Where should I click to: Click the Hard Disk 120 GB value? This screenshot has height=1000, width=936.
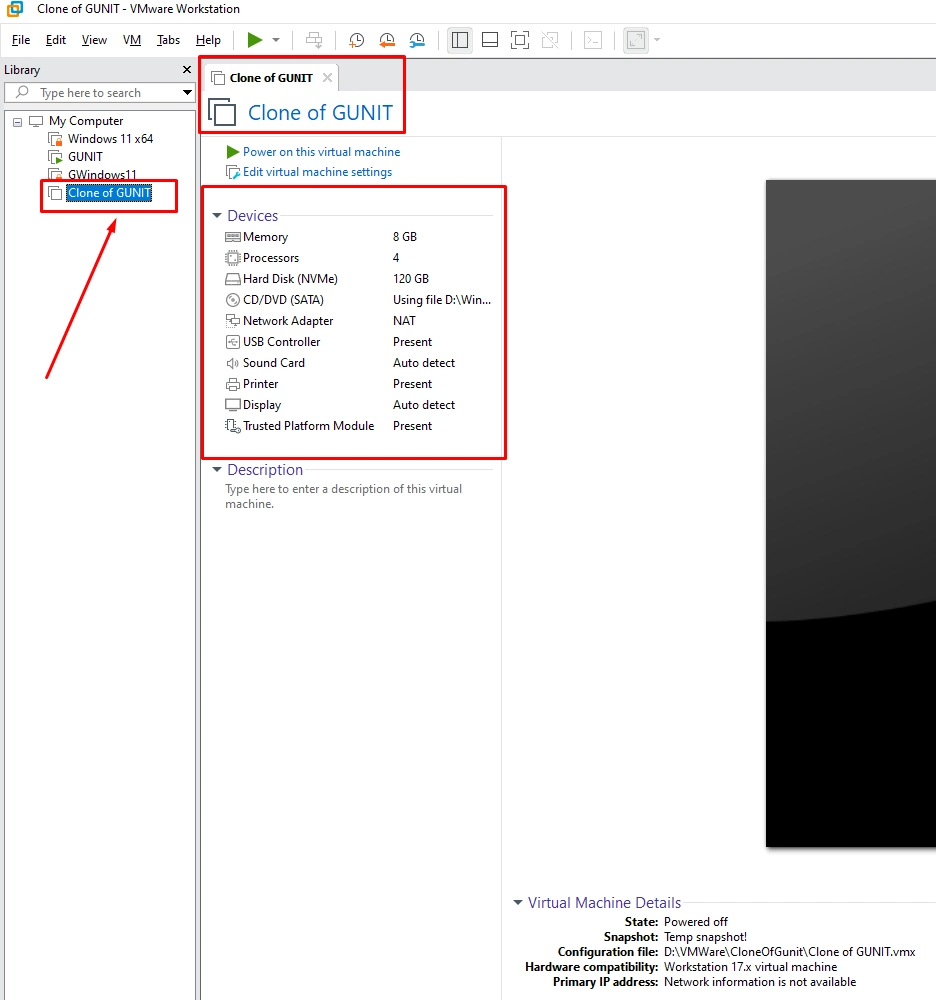411,279
